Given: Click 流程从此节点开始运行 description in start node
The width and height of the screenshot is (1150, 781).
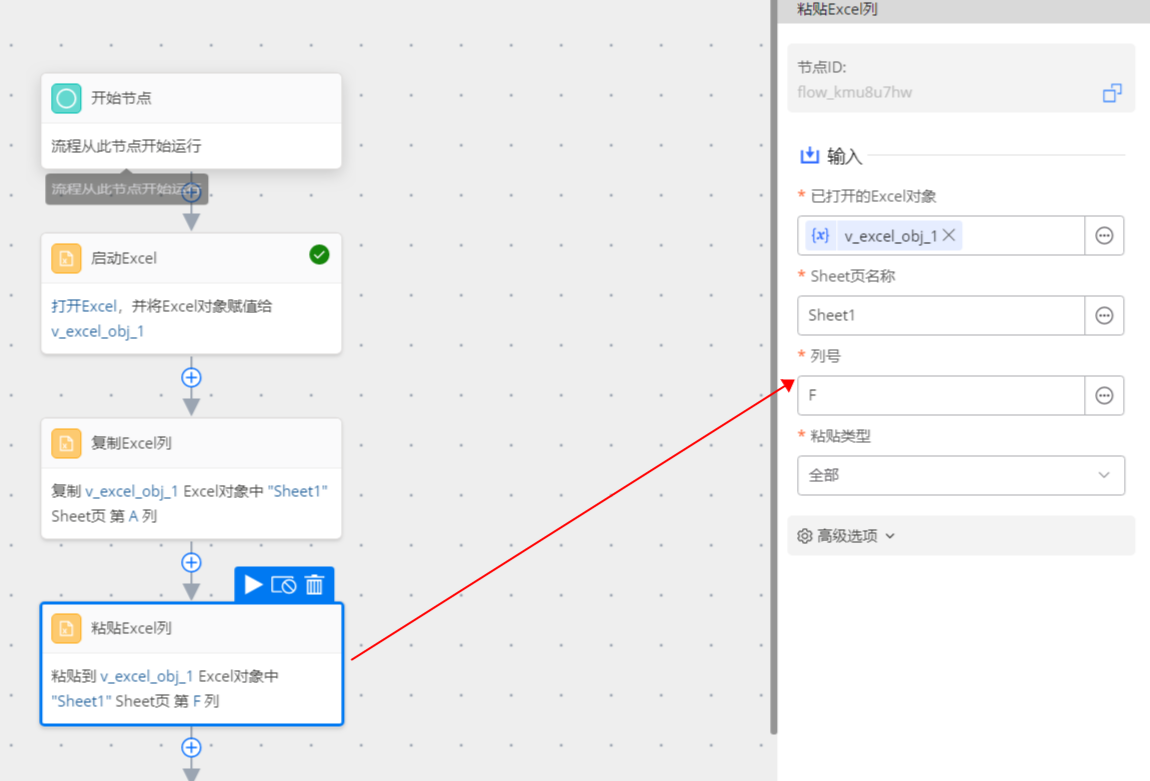Looking at the screenshot, I should pos(126,146).
